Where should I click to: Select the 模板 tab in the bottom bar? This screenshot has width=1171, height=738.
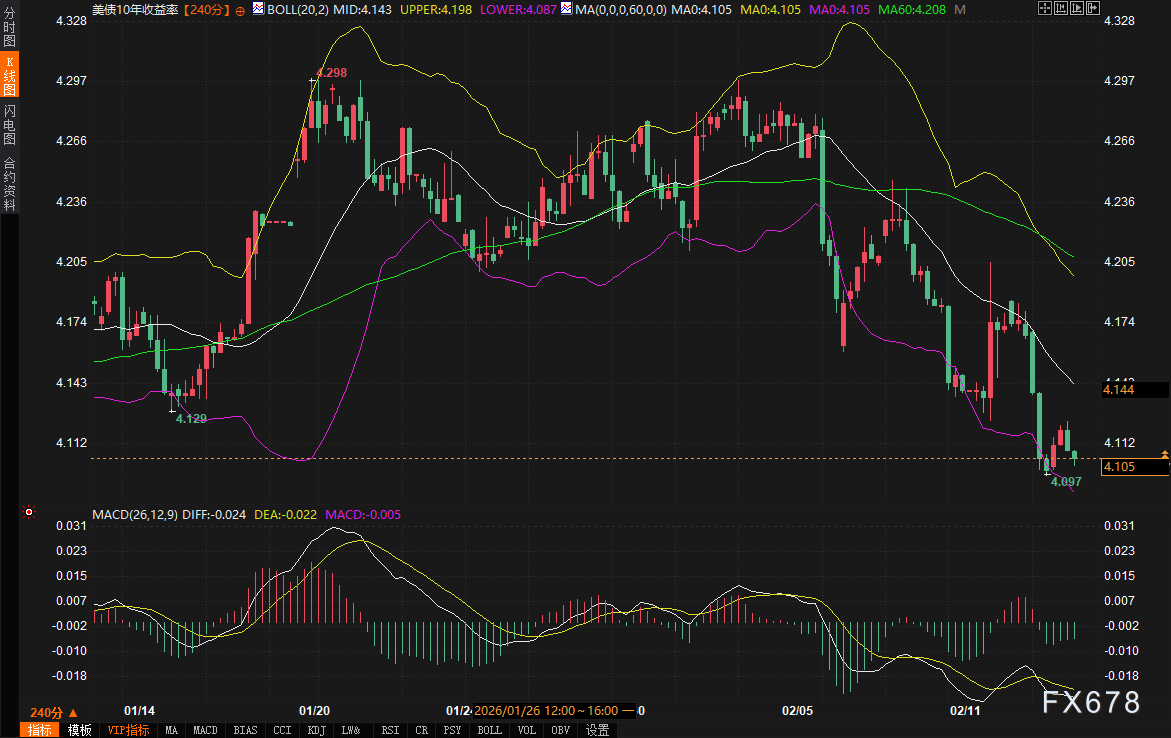pyautogui.click(x=79, y=730)
